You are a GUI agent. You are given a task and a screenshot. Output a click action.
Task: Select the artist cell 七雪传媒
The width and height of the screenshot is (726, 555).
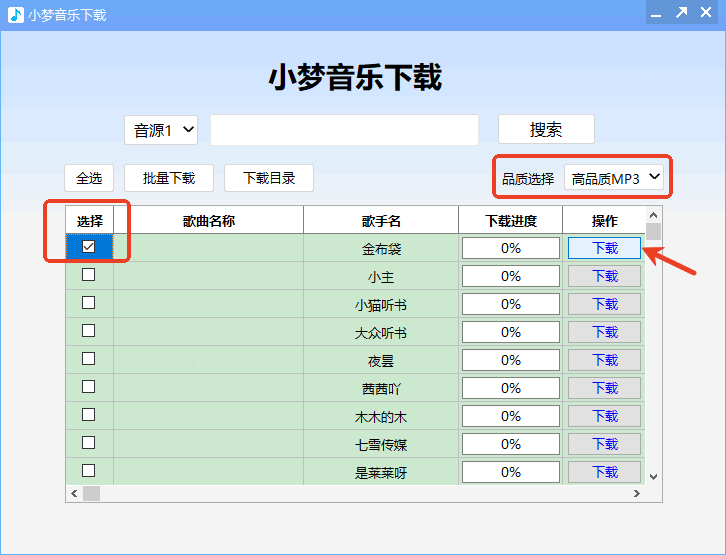pyautogui.click(x=381, y=444)
